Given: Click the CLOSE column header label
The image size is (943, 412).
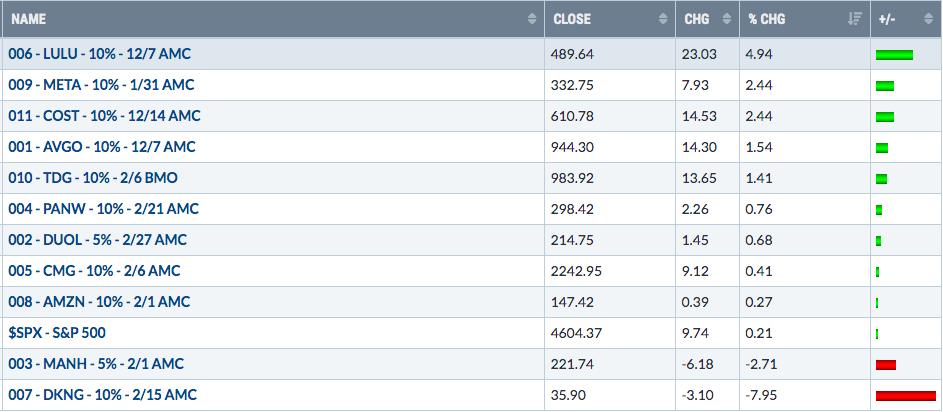Looking at the screenshot, I should tap(571, 19).
